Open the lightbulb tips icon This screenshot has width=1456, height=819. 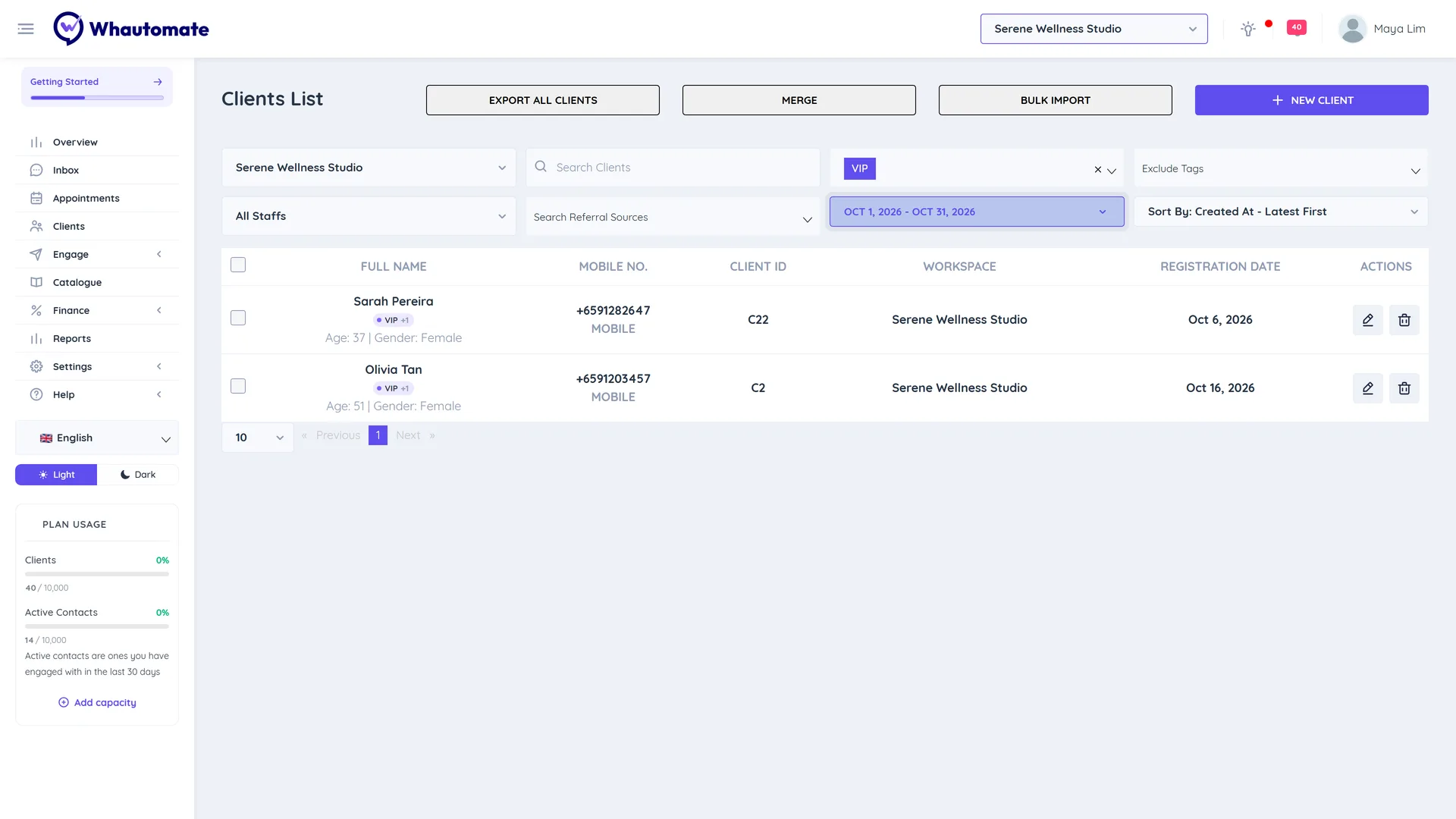pos(1248,29)
